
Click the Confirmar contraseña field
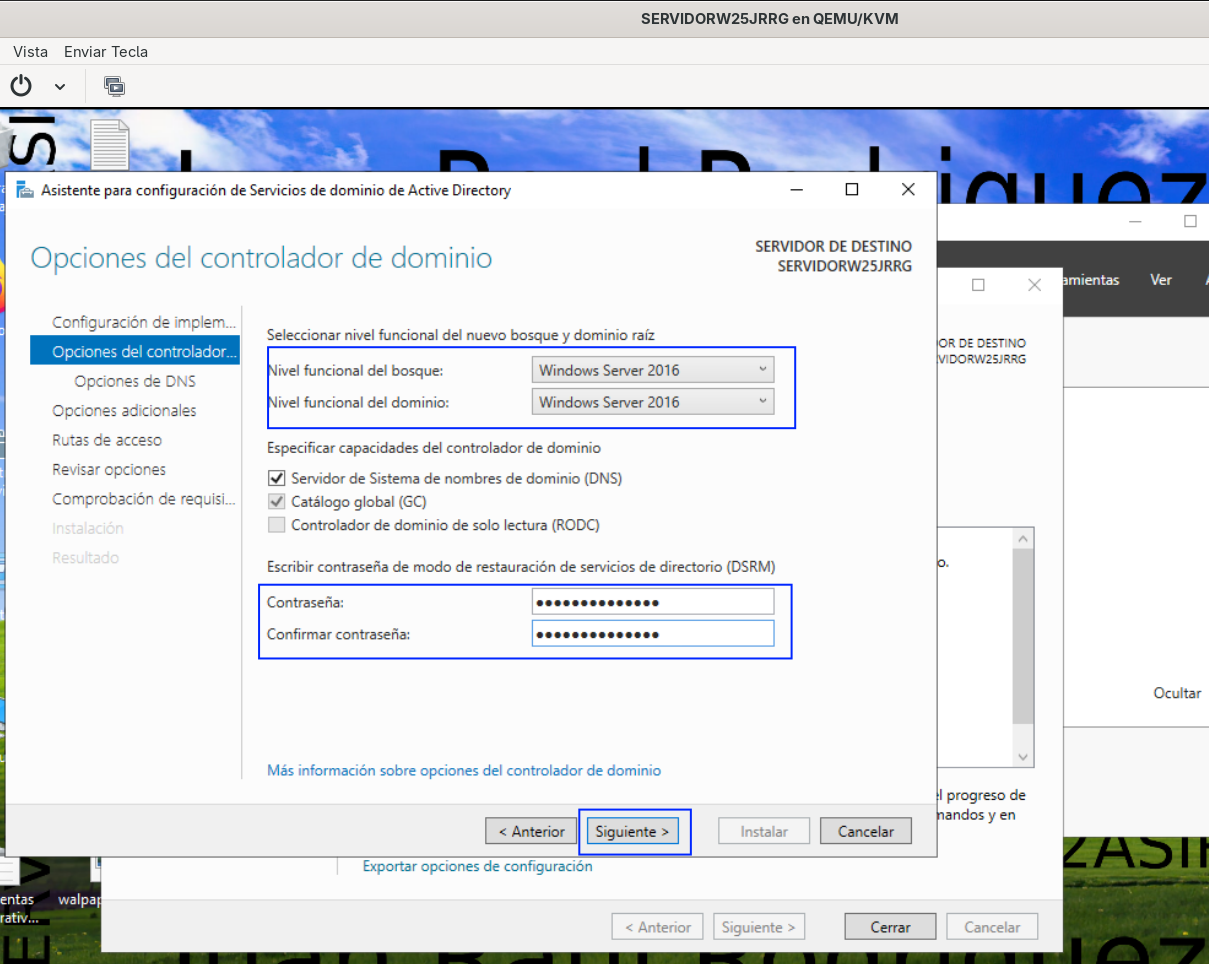click(x=653, y=634)
